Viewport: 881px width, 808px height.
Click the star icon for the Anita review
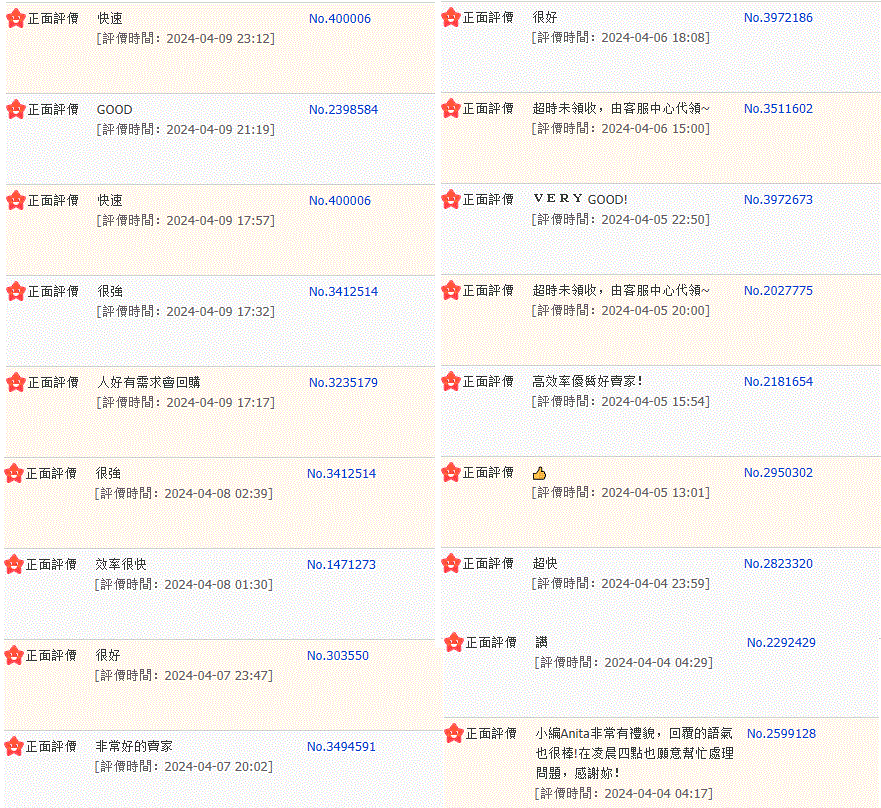coord(453,733)
